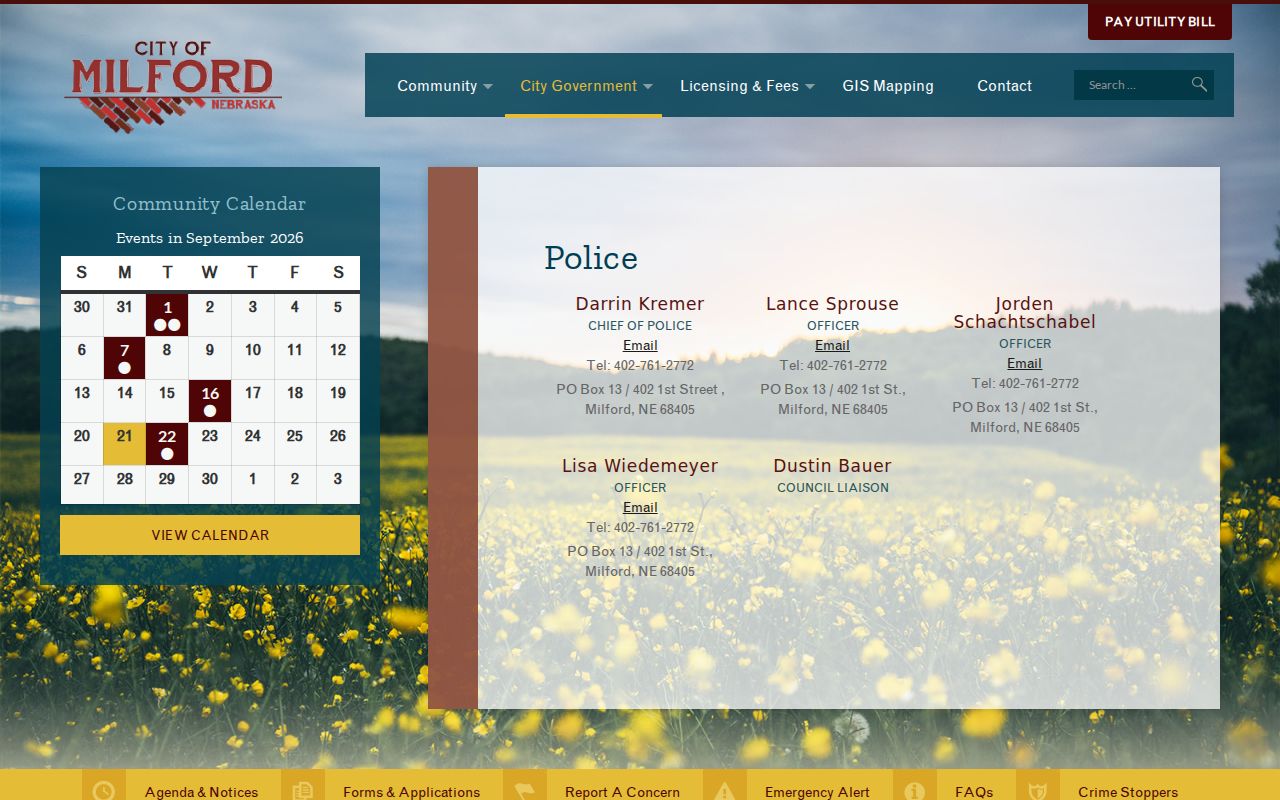Screen dimensions: 1280x800
Task: Select highlighted day 21 in the calendar
Action: [x=124, y=444]
